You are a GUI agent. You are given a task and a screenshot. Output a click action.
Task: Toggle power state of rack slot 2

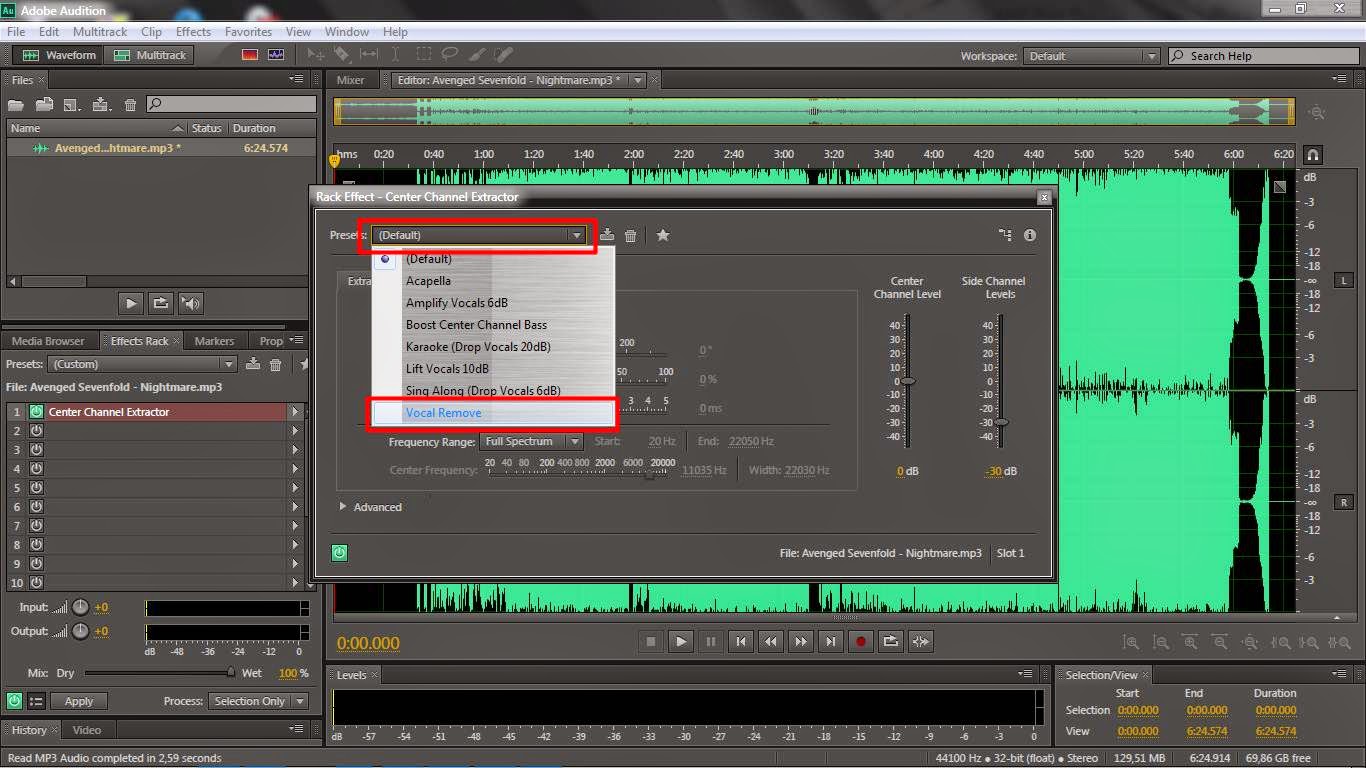(37, 431)
